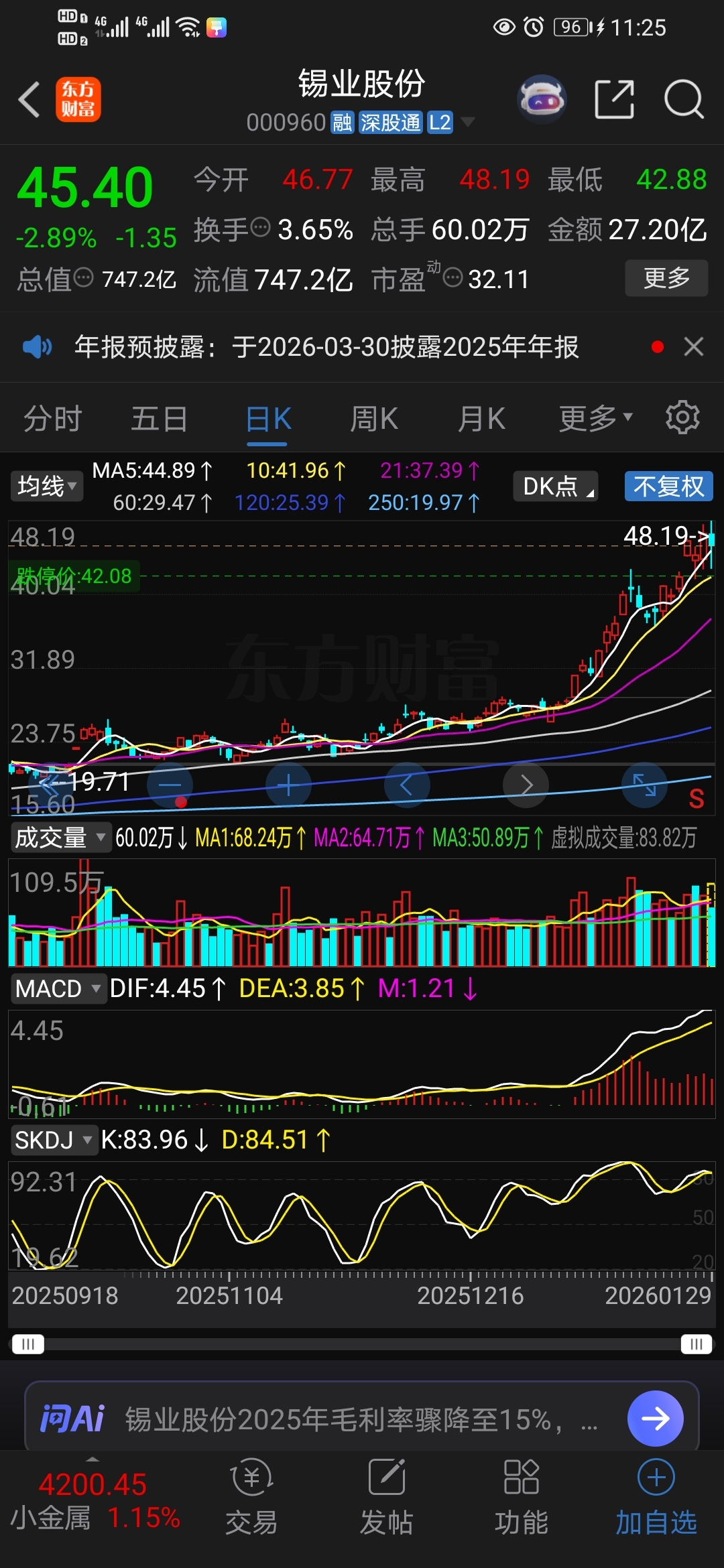Viewport: 724px width, 1568px height.
Task: Zoom out chart with minus button
Action: click(x=170, y=785)
